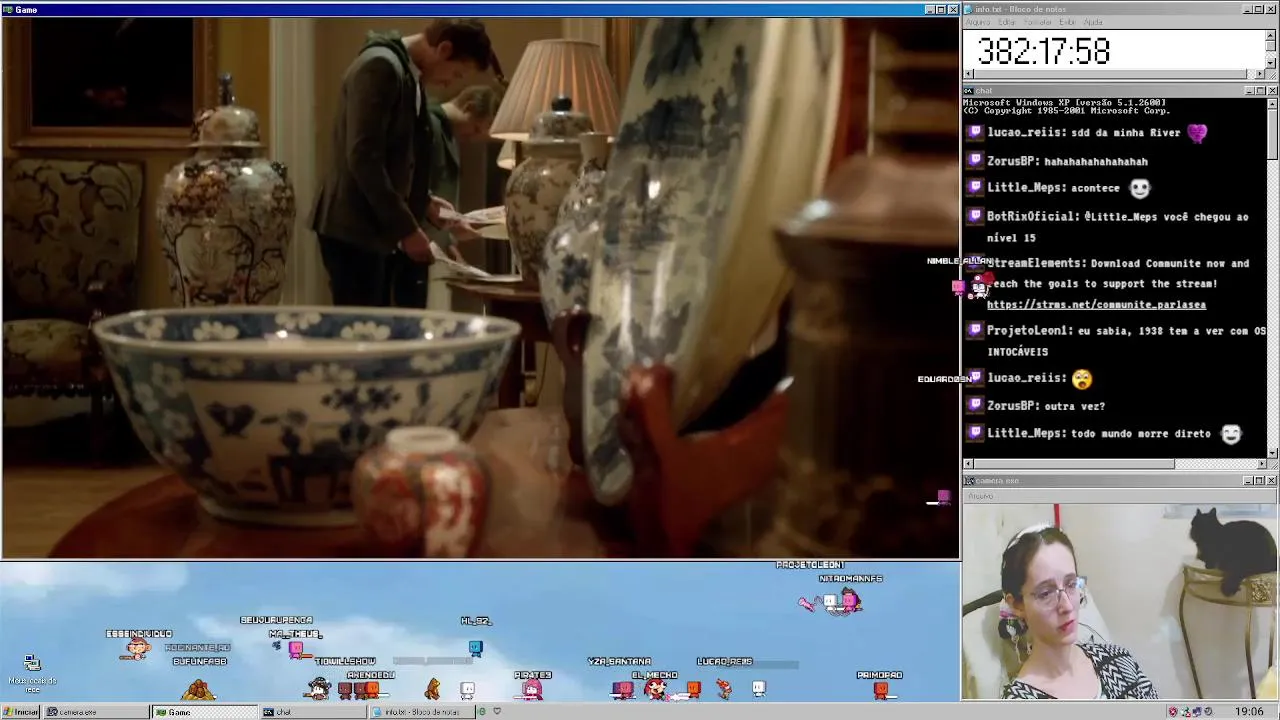The image size is (1280, 720).
Task: Click the webcam video feed in camera.exe
Action: tap(1119, 601)
